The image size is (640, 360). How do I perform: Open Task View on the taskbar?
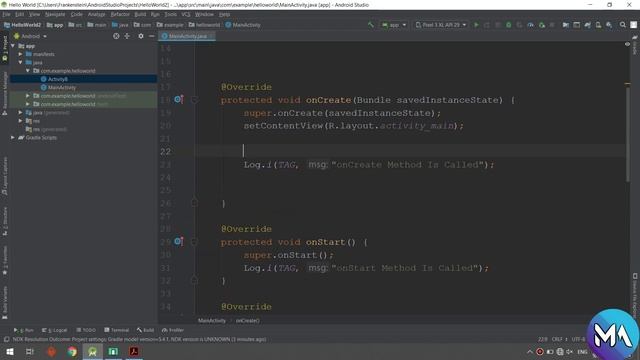tap(30, 351)
